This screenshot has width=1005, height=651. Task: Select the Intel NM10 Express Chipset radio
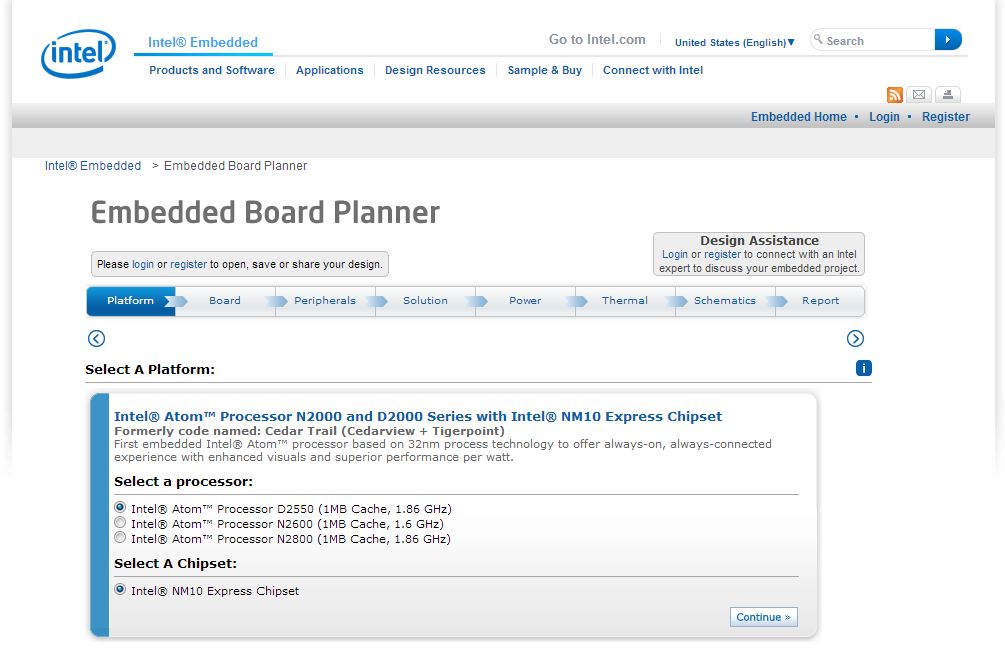tap(120, 588)
